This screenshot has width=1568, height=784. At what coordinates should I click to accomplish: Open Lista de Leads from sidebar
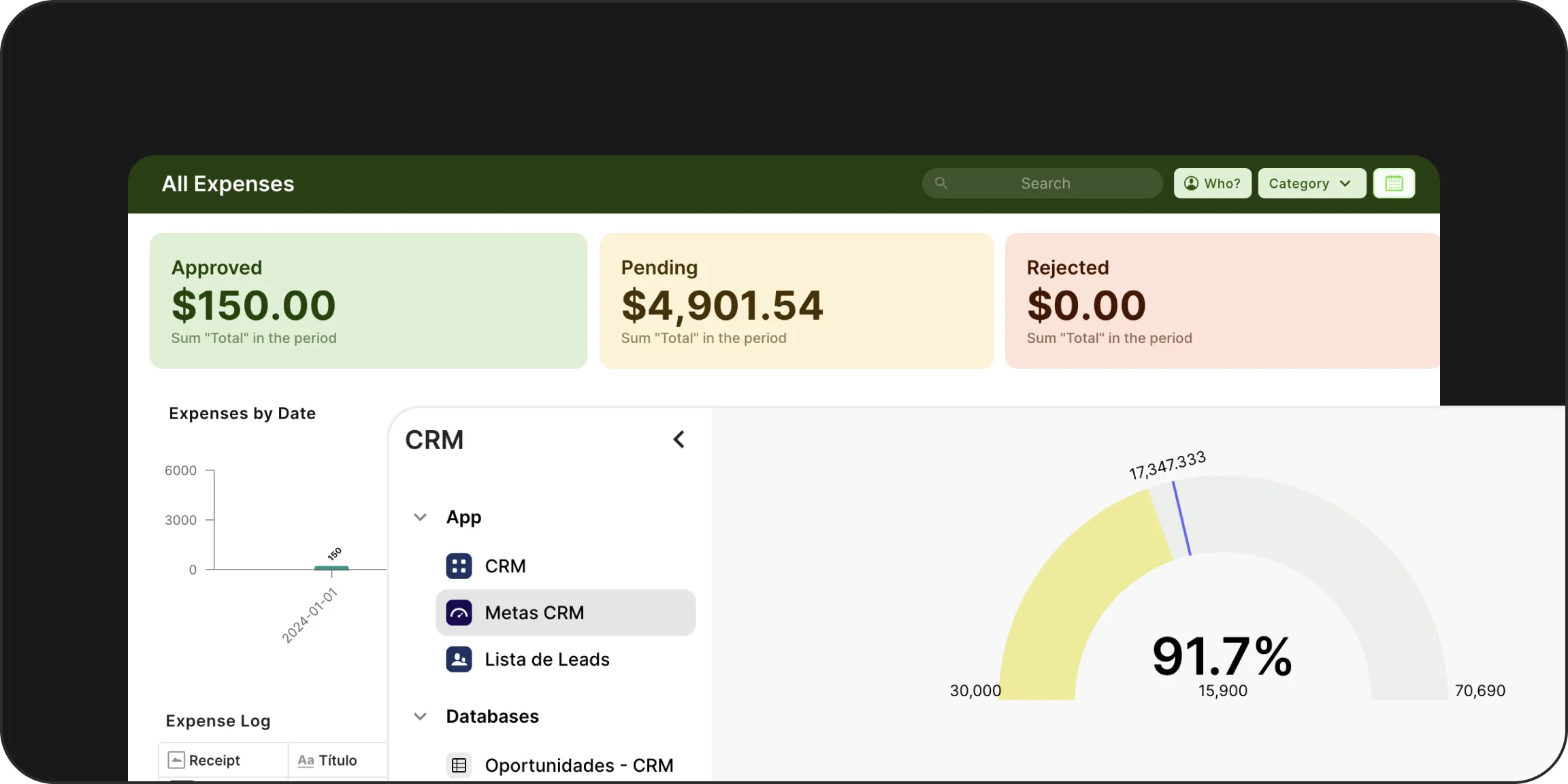tap(546, 659)
